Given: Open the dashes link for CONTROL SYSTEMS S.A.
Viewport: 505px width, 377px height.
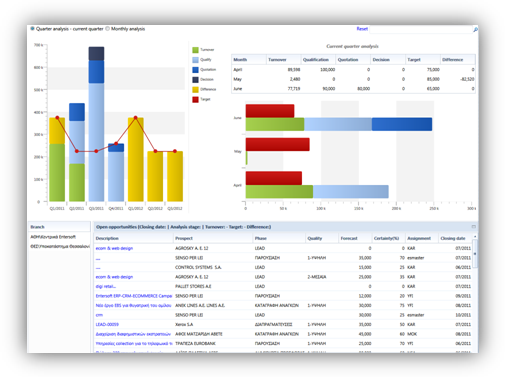Looking at the screenshot, I should (98, 268).
